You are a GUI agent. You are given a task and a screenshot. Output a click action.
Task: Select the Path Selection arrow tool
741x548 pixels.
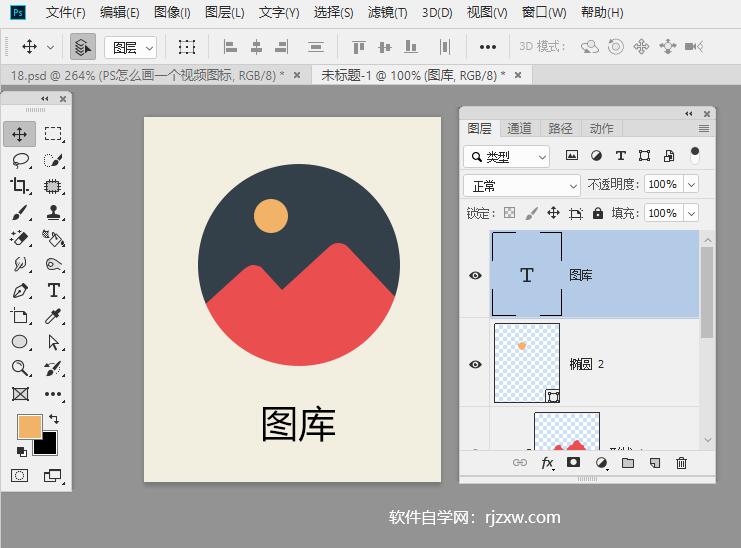pos(53,342)
